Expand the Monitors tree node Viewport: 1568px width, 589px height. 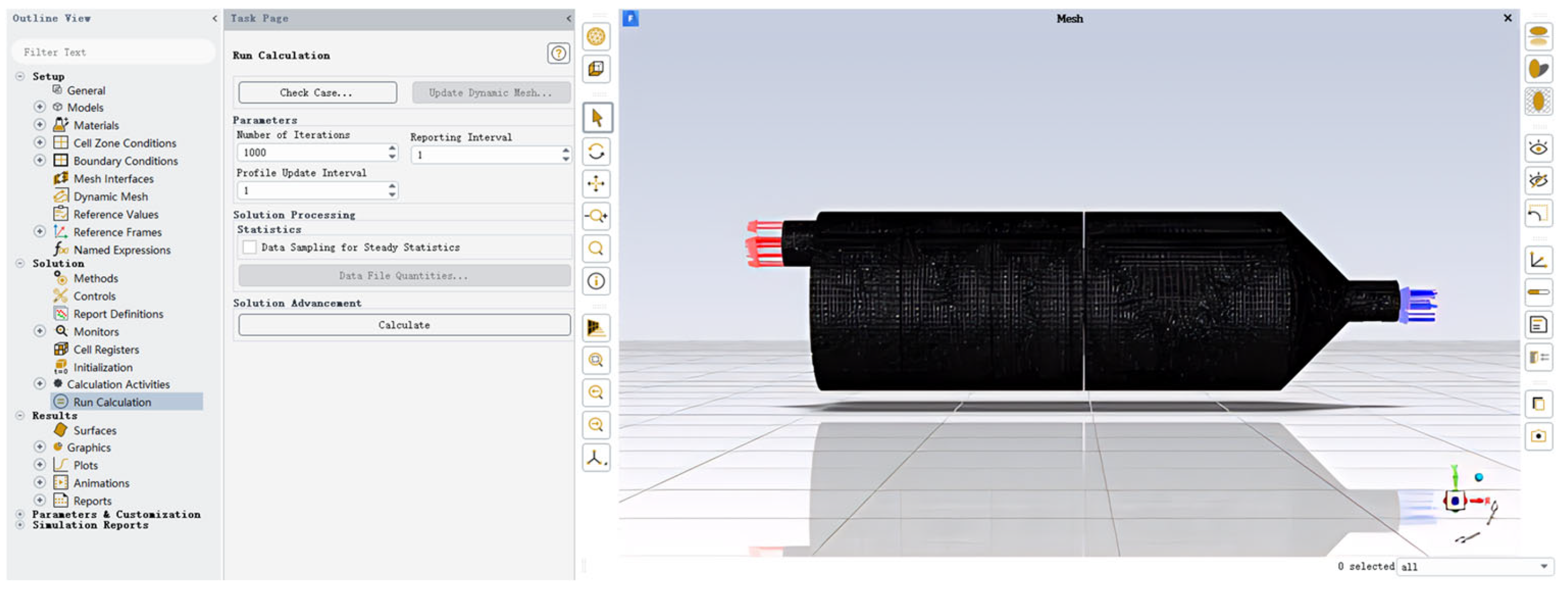[x=40, y=331]
